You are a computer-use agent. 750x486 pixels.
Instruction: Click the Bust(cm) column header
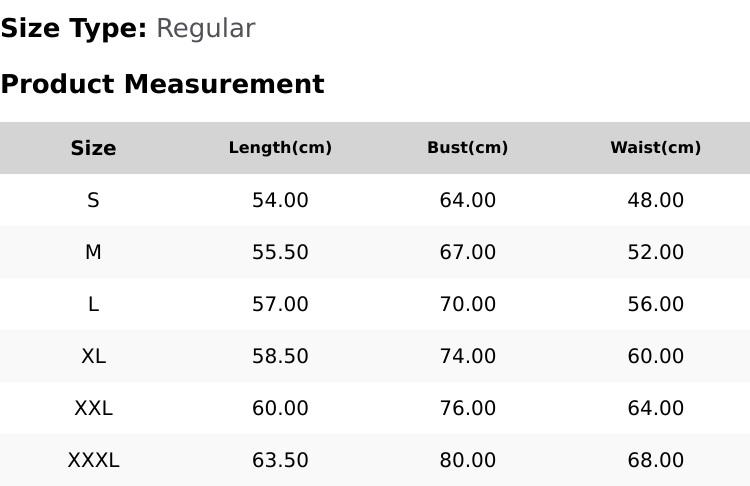click(x=468, y=148)
